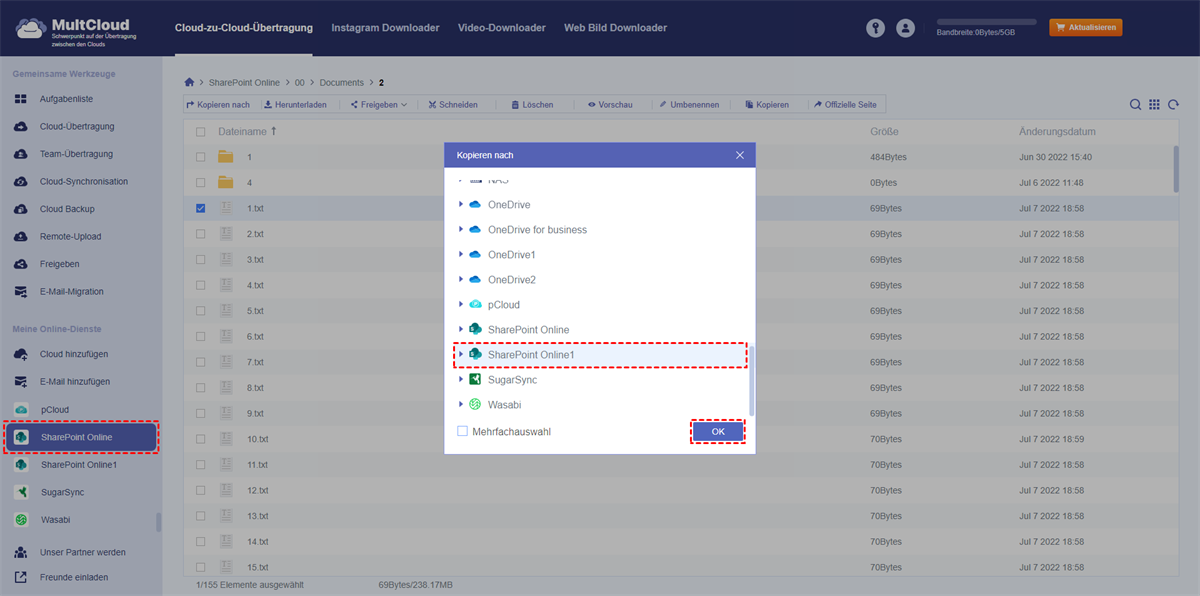Switch to grid view icon
This screenshot has height=596, width=1200.
1154,105
